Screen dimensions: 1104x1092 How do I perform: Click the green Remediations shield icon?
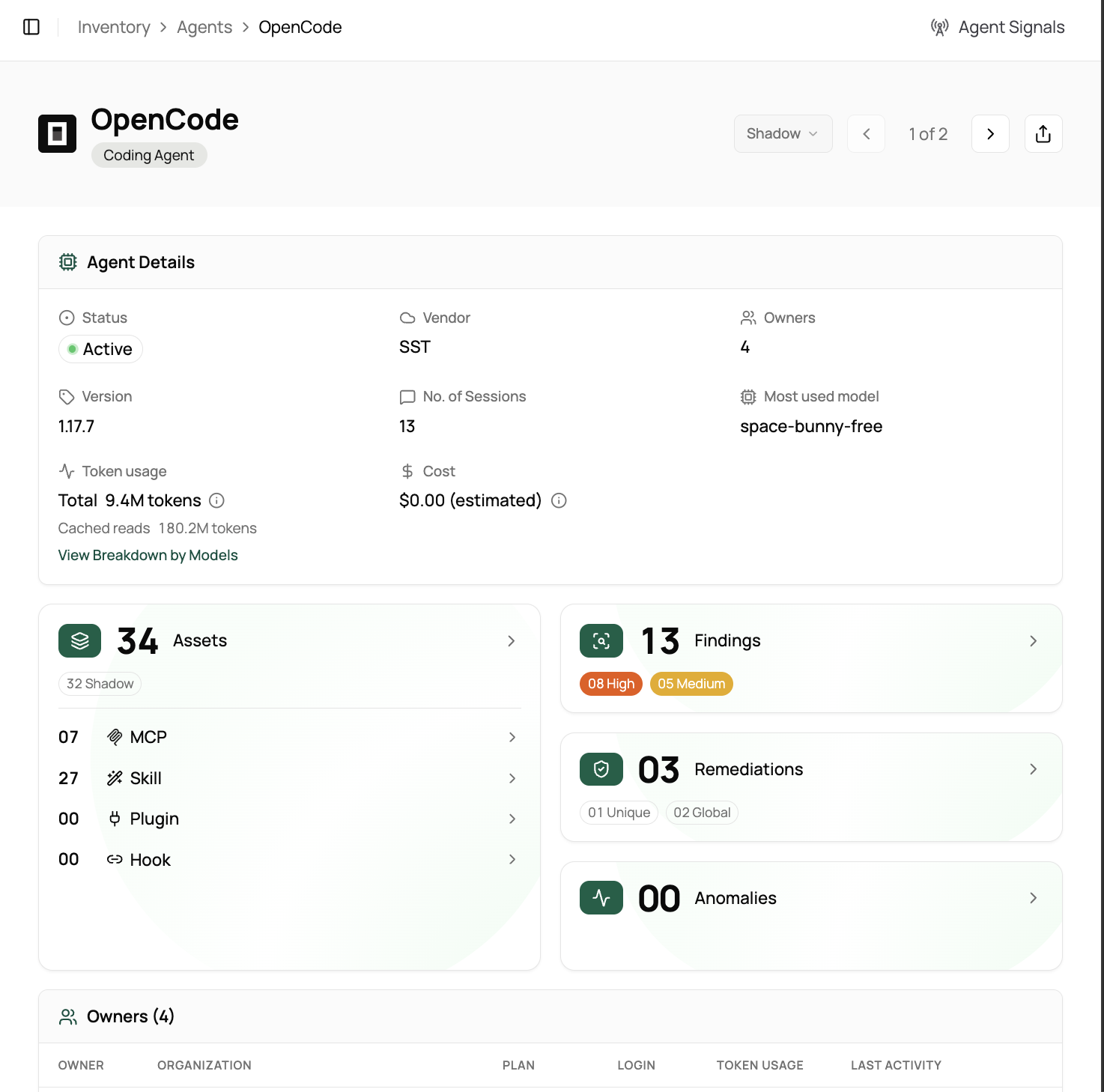coord(601,769)
